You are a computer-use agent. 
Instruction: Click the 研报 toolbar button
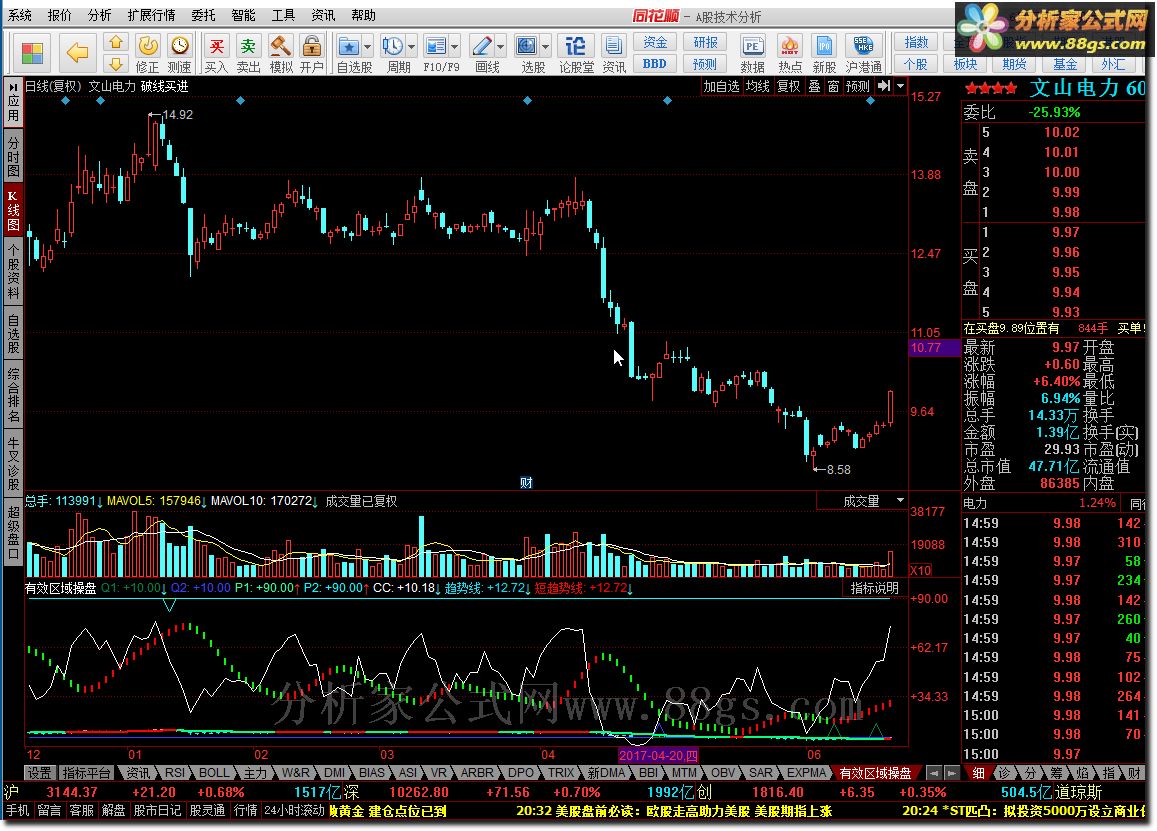tap(705, 43)
